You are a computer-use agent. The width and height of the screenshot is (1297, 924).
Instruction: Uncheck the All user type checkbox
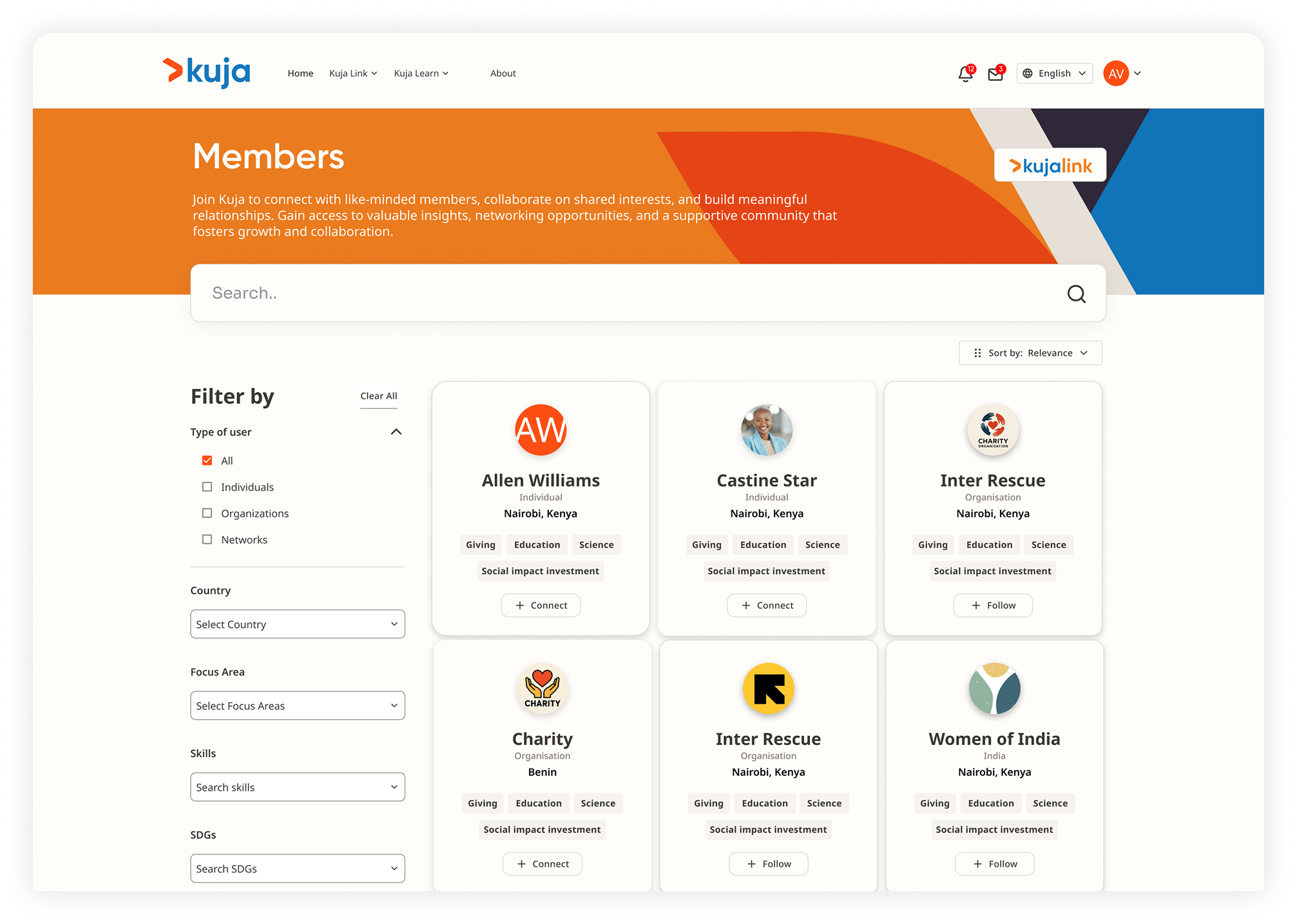[x=207, y=461]
